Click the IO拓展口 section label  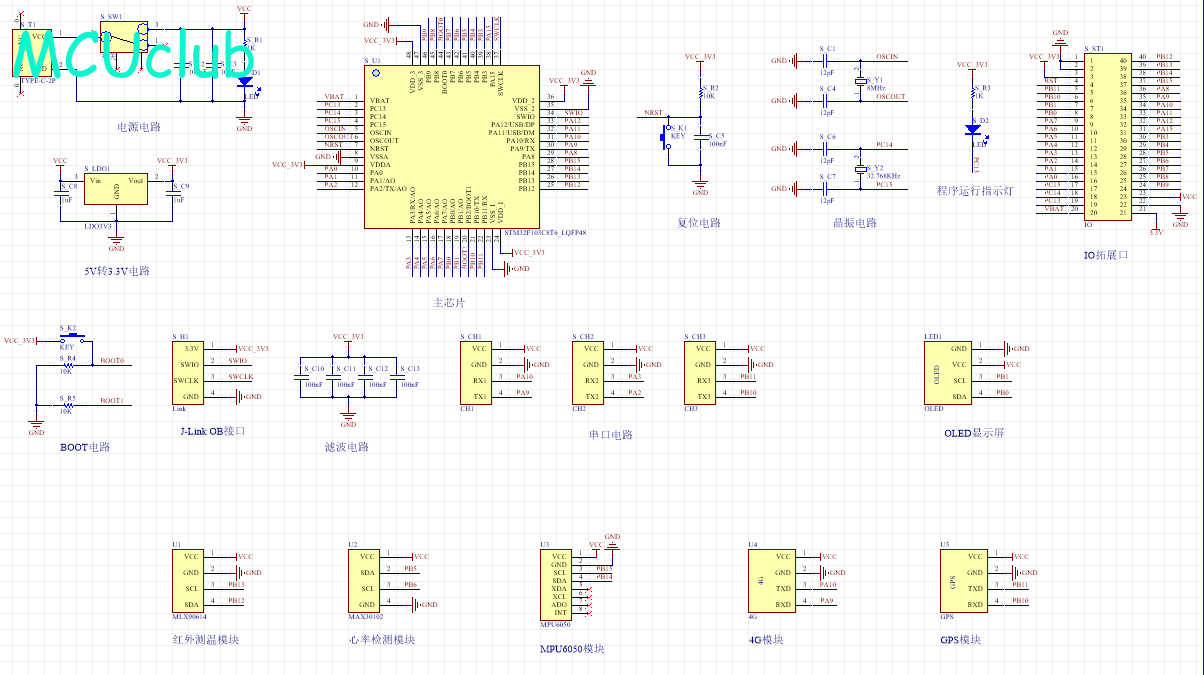1106,255
